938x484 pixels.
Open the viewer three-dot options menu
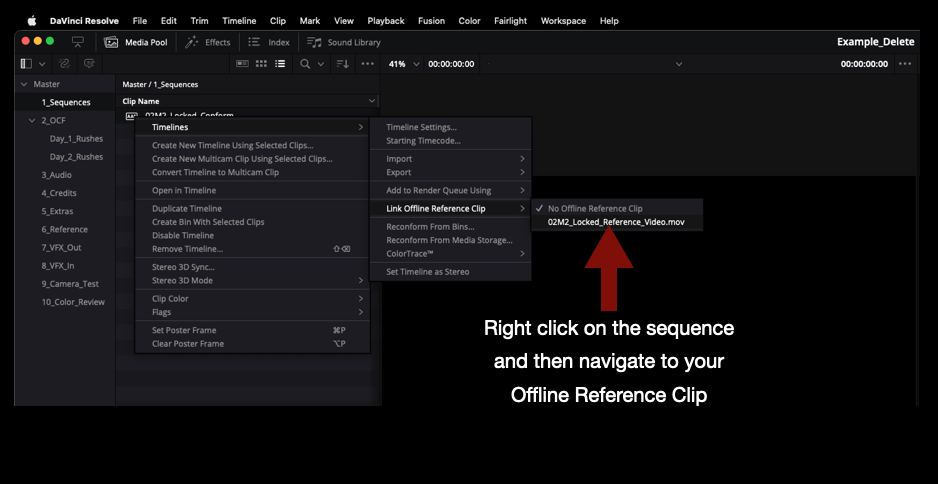click(x=905, y=63)
